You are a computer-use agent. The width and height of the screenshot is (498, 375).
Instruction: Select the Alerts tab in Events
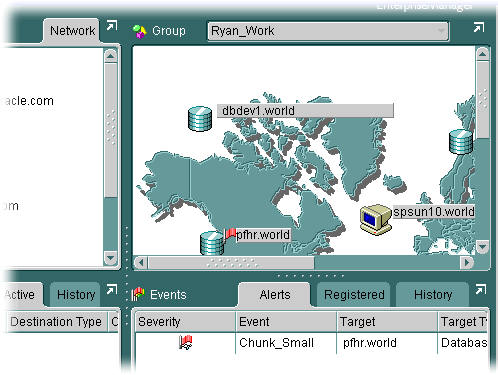tap(275, 295)
